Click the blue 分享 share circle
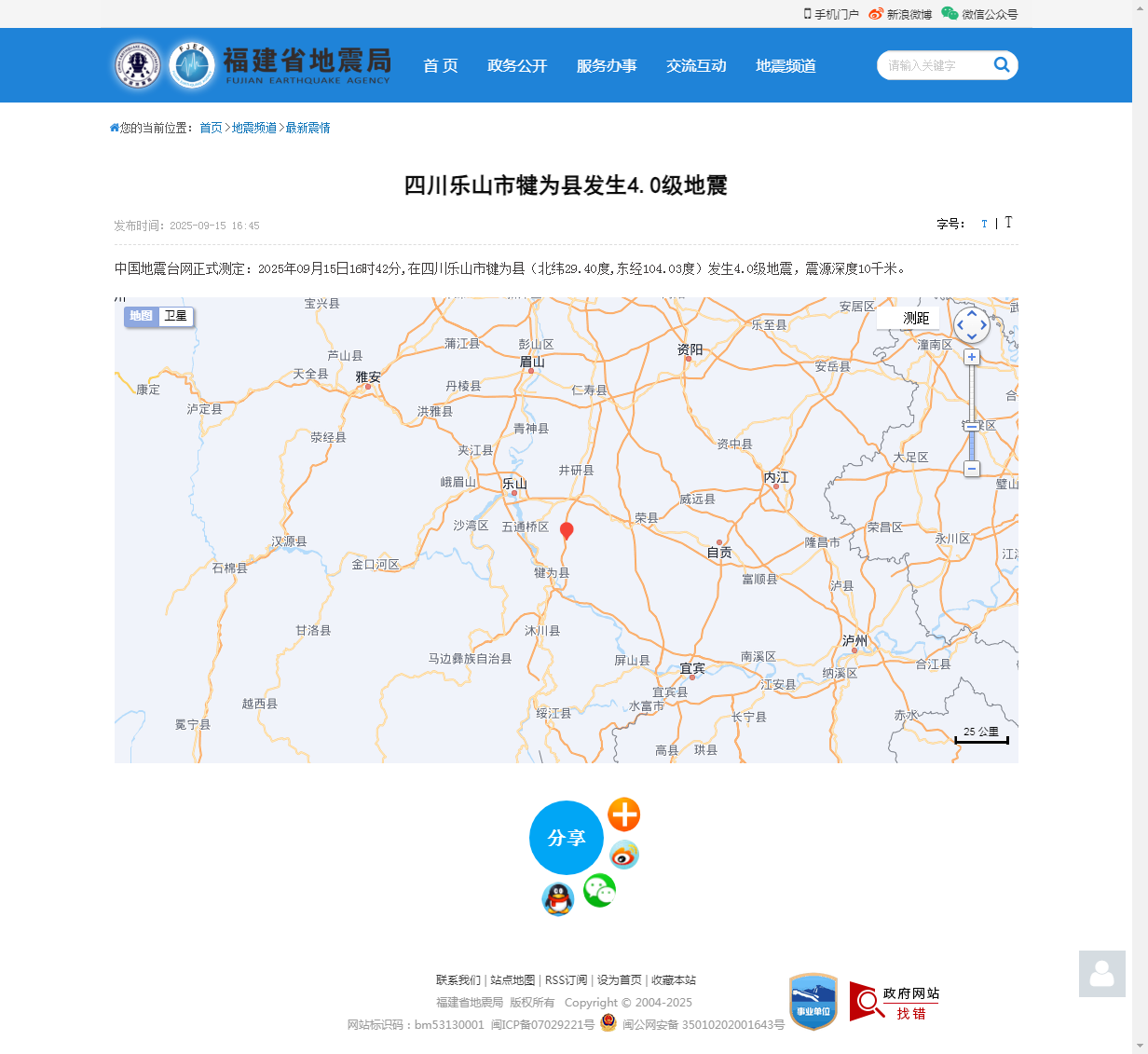This screenshot has width=1148, height=1054. click(566, 838)
